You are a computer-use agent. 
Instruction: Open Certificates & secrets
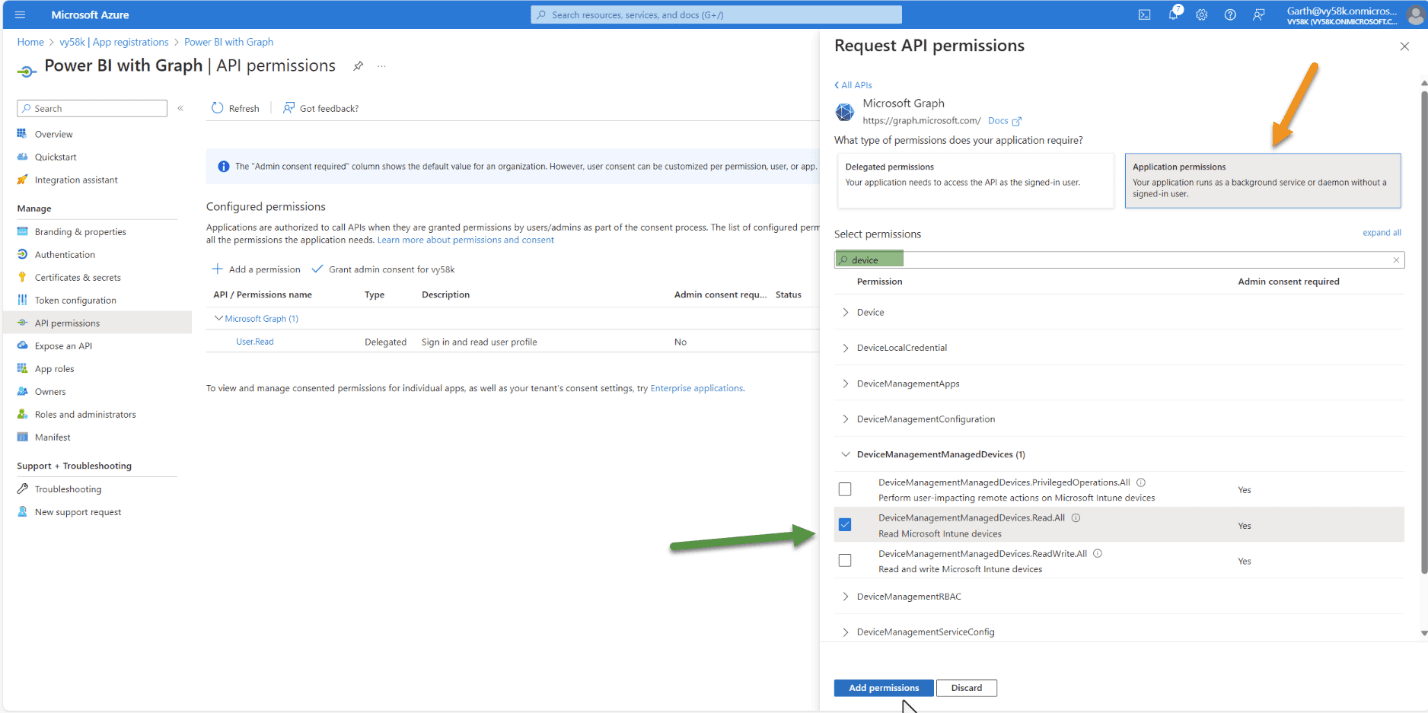pyautogui.click(x=77, y=278)
